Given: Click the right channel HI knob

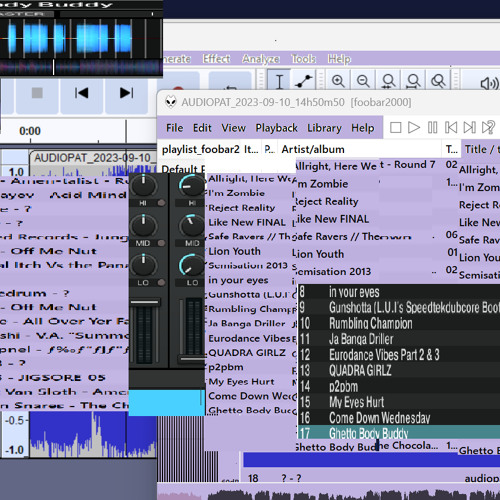Looking at the screenshot, I should click(192, 185).
